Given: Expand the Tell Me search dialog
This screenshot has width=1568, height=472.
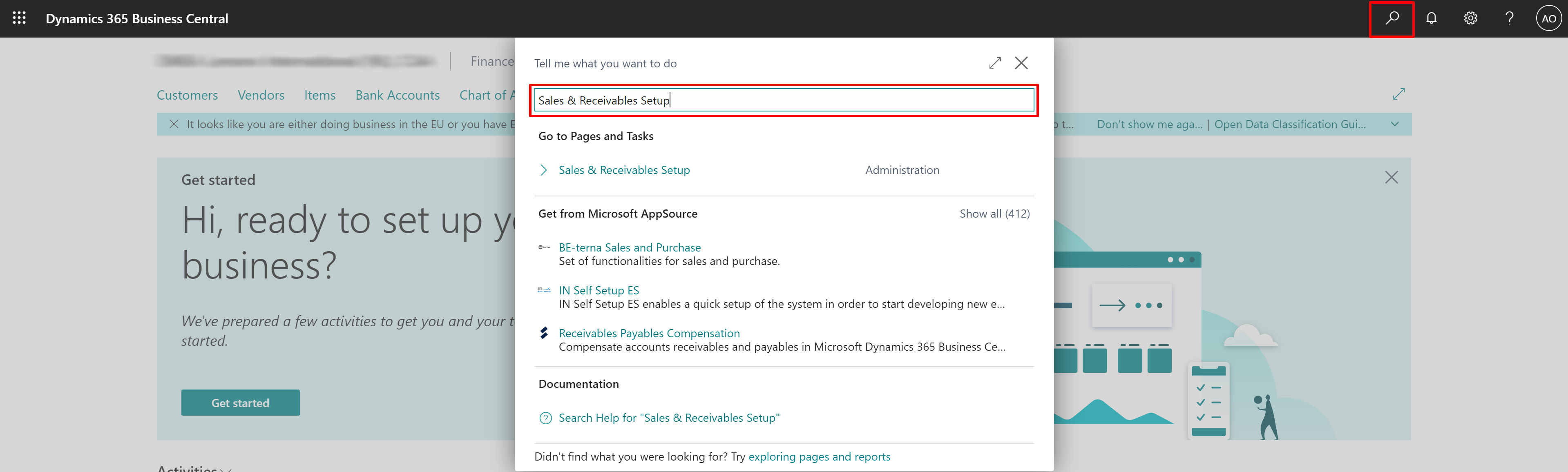Looking at the screenshot, I should click(995, 62).
